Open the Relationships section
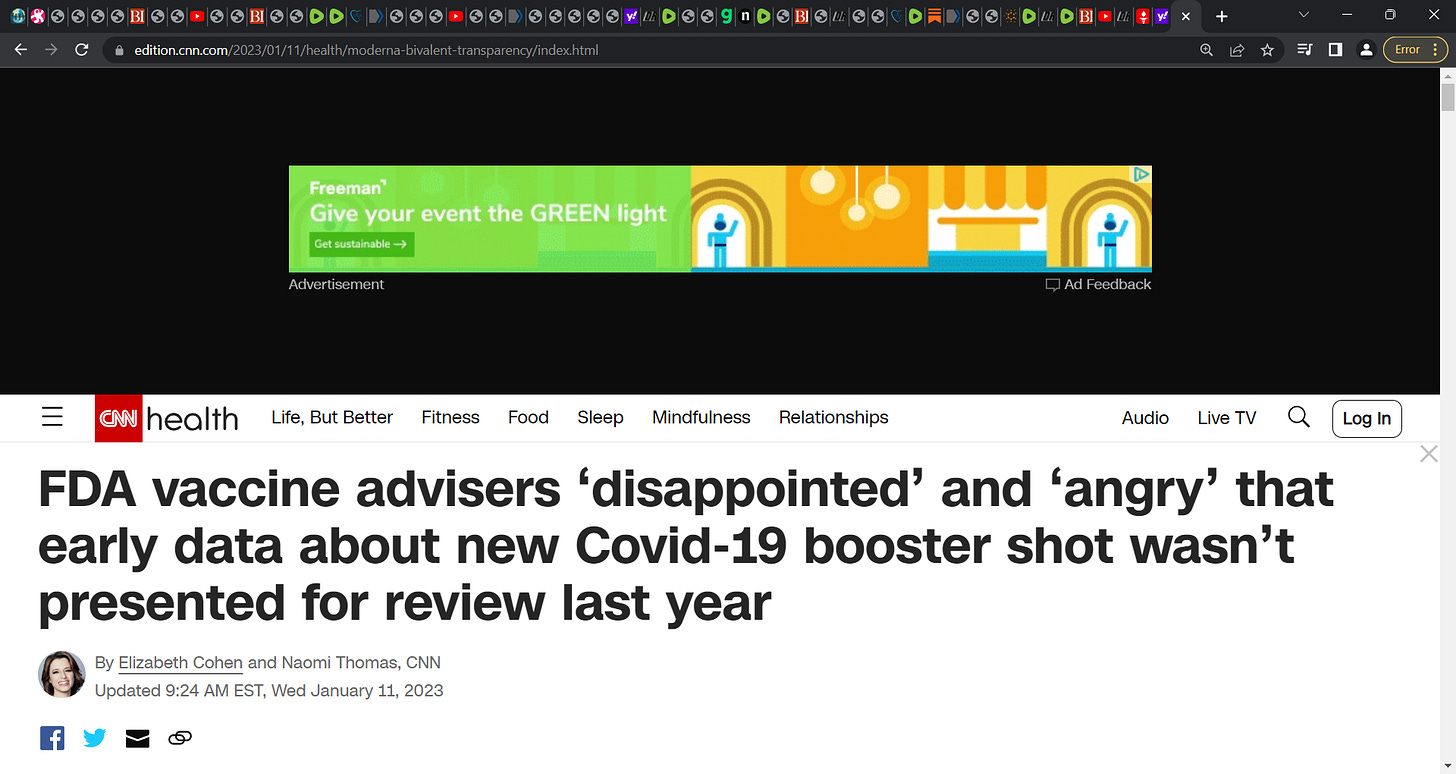The width and height of the screenshot is (1456, 774). click(834, 417)
